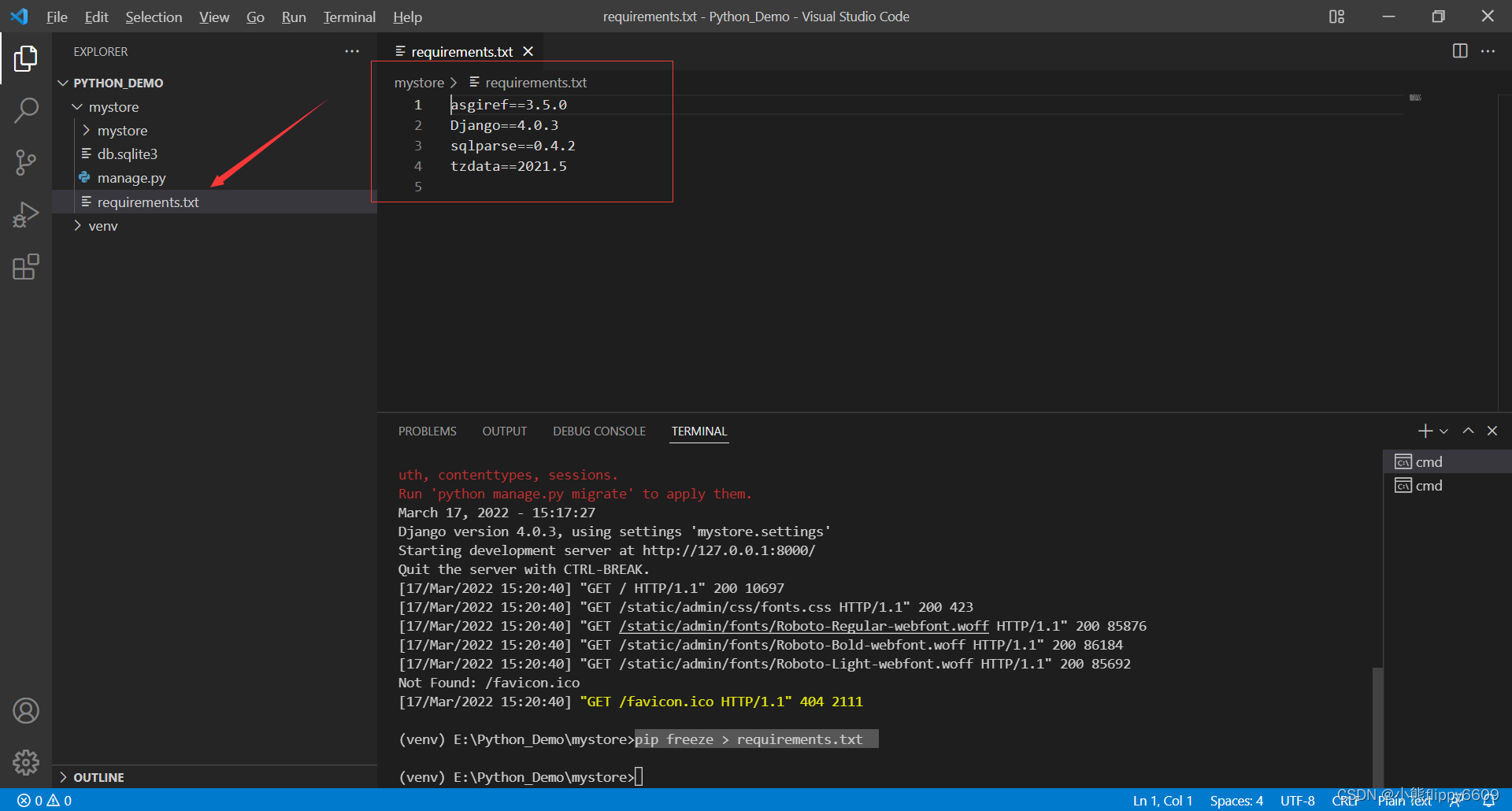Select the requirements.txt editor tab
Screen dimensions: 1512x811
[x=461, y=51]
